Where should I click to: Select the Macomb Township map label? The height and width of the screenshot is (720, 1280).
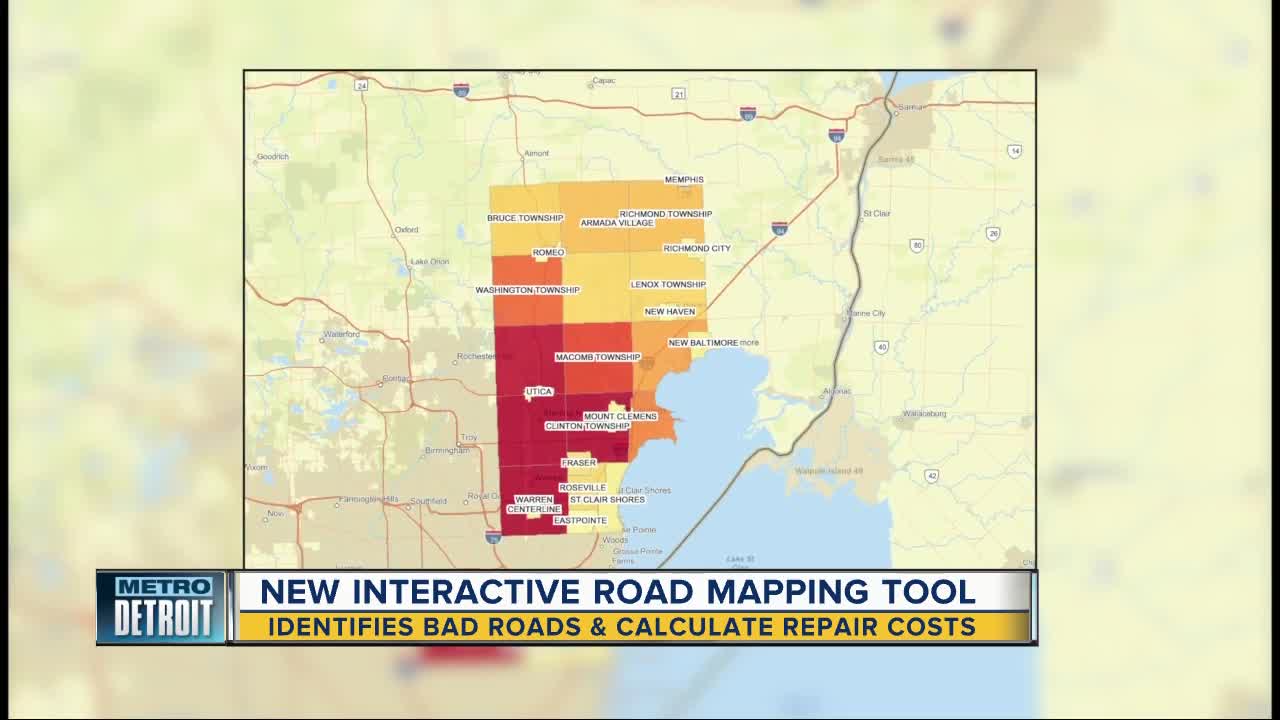pos(597,357)
